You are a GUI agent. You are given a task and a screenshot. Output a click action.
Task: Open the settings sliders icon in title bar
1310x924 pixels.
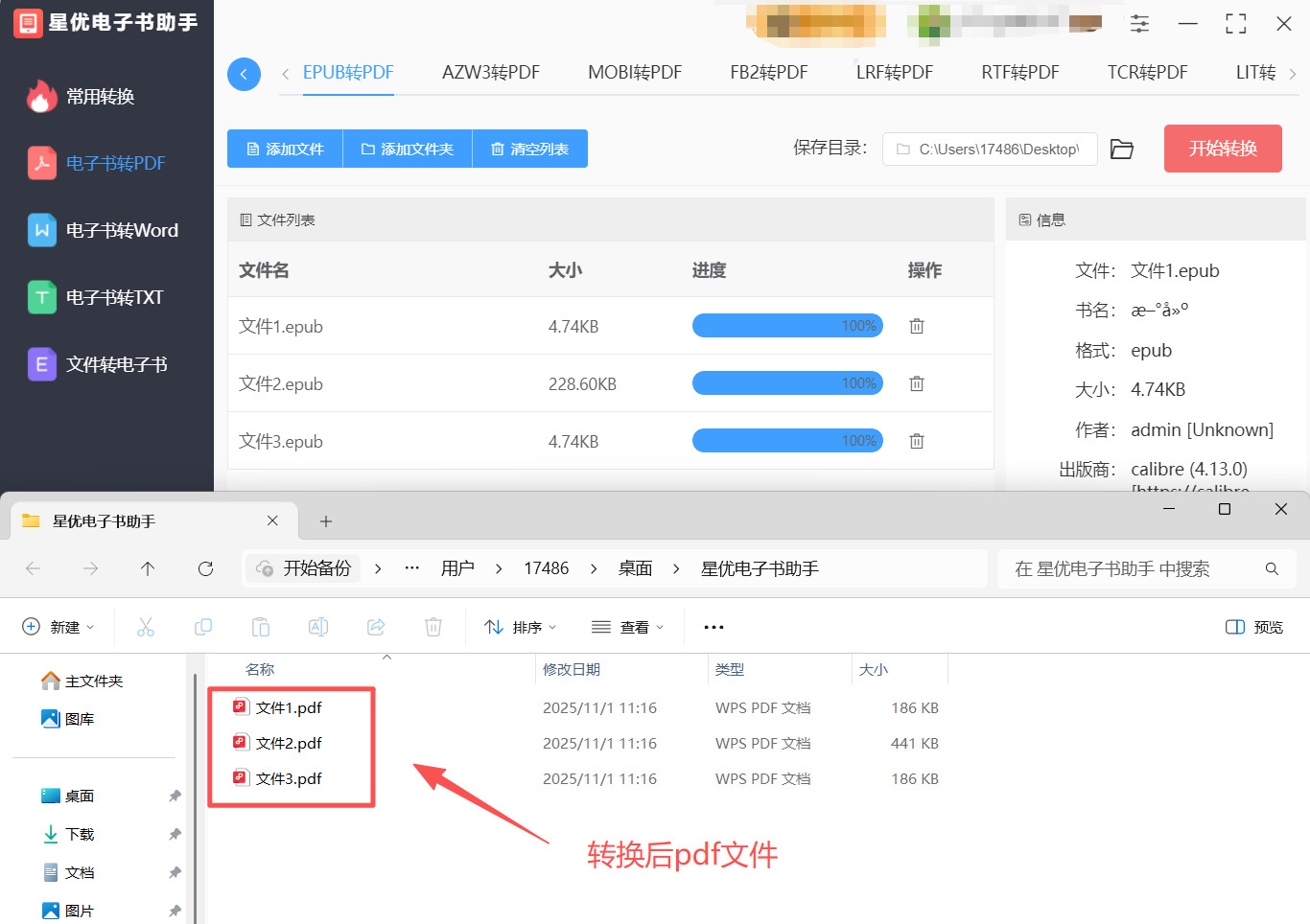click(x=1139, y=23)
